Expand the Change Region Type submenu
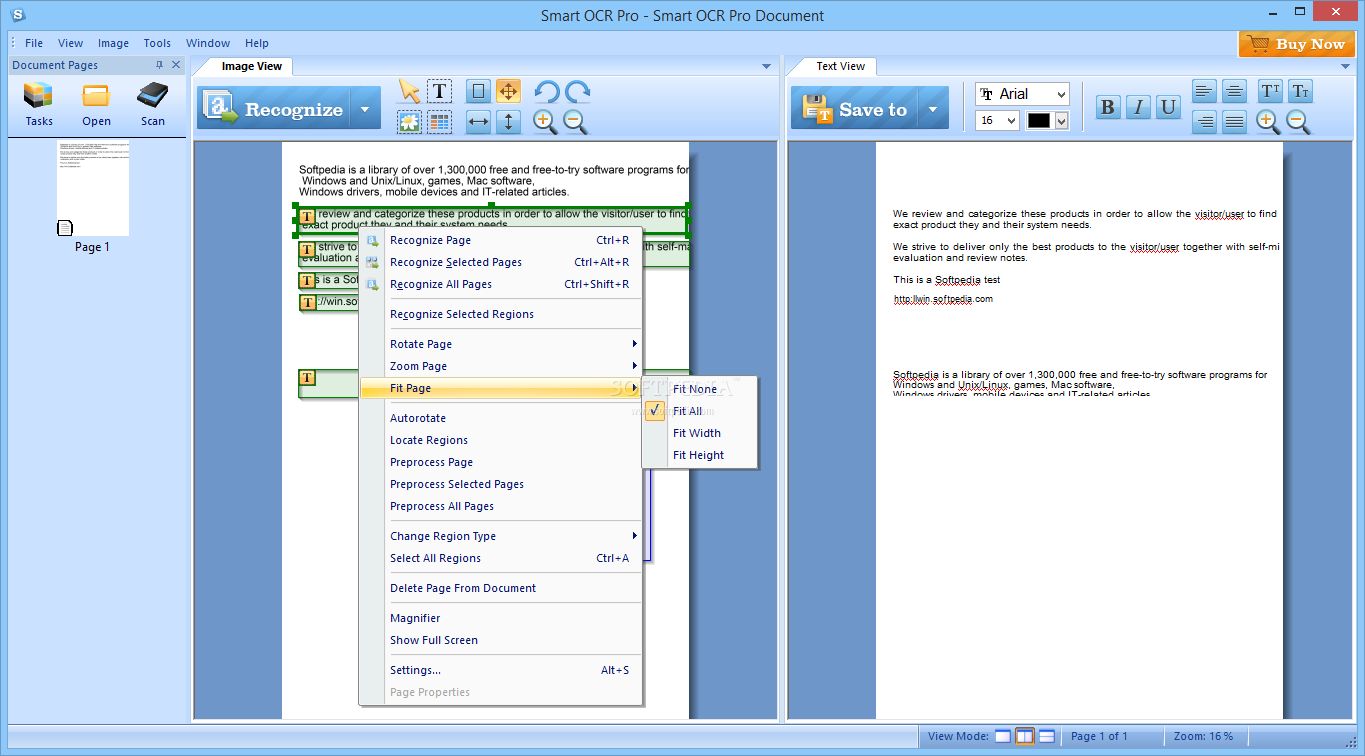Screen dimensions: 1365x756 [x=501, y=536]
